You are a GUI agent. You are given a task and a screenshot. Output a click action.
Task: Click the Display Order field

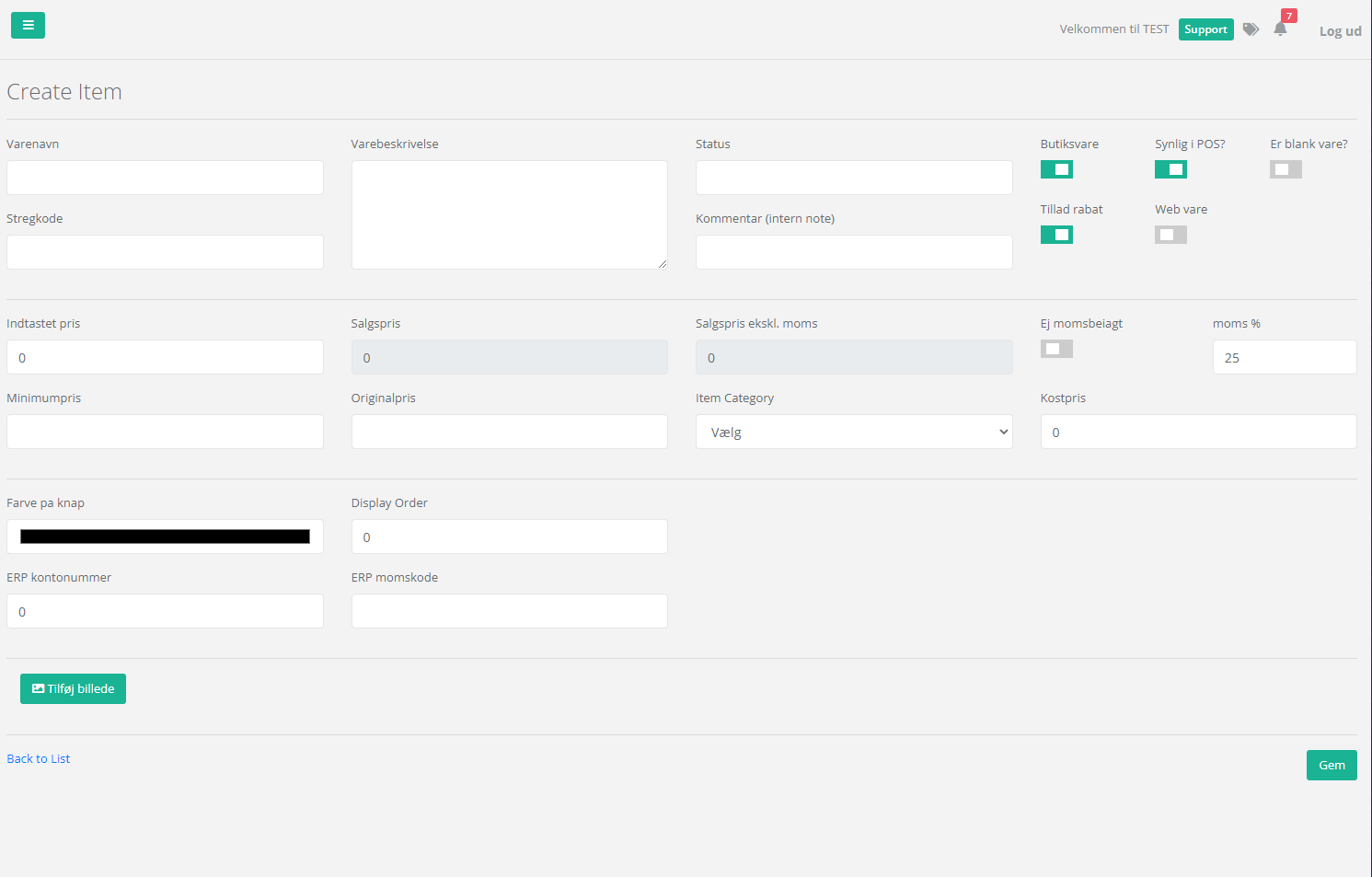[510, 537]
